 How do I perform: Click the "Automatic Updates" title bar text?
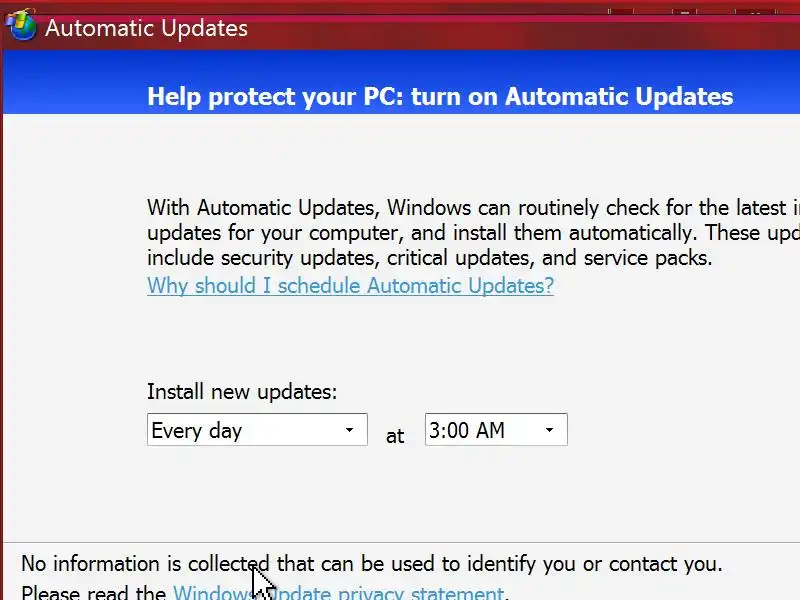146,28
